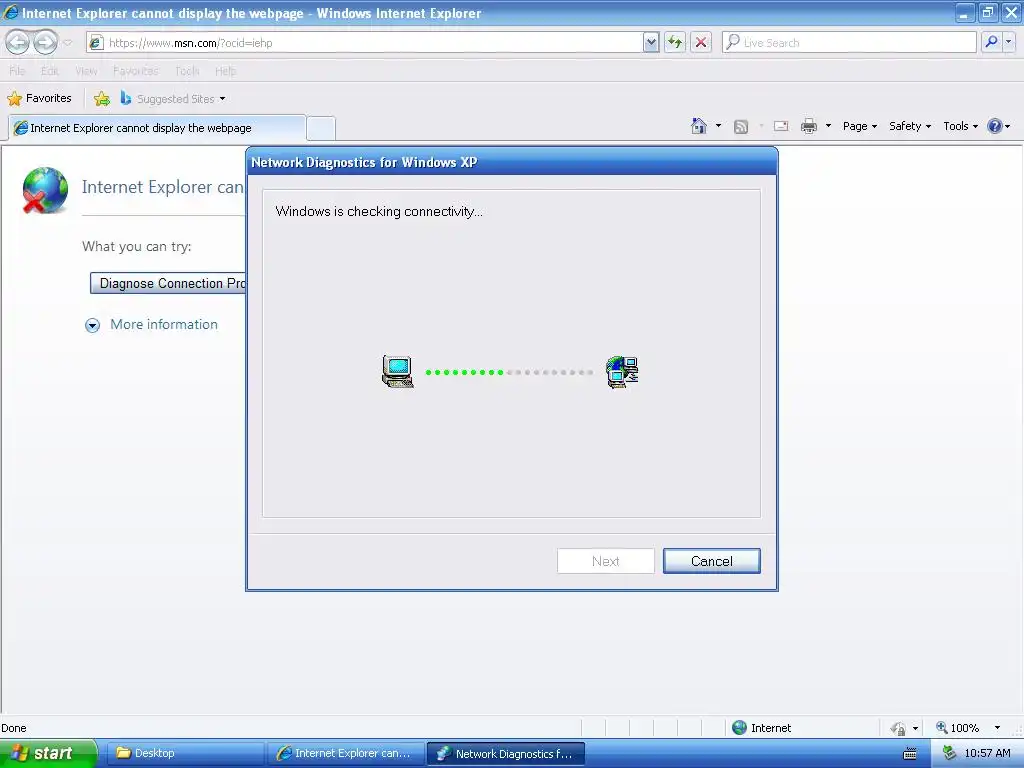Image resolution: width=1024 pixels, height=768 pixels.
Task: Click the local computer icon in dialog
Action: tap(398, 372)
